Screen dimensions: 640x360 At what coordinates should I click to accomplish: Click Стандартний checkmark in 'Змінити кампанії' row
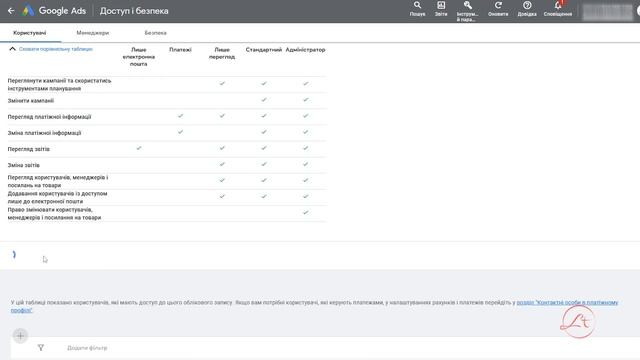pos(264,100)
